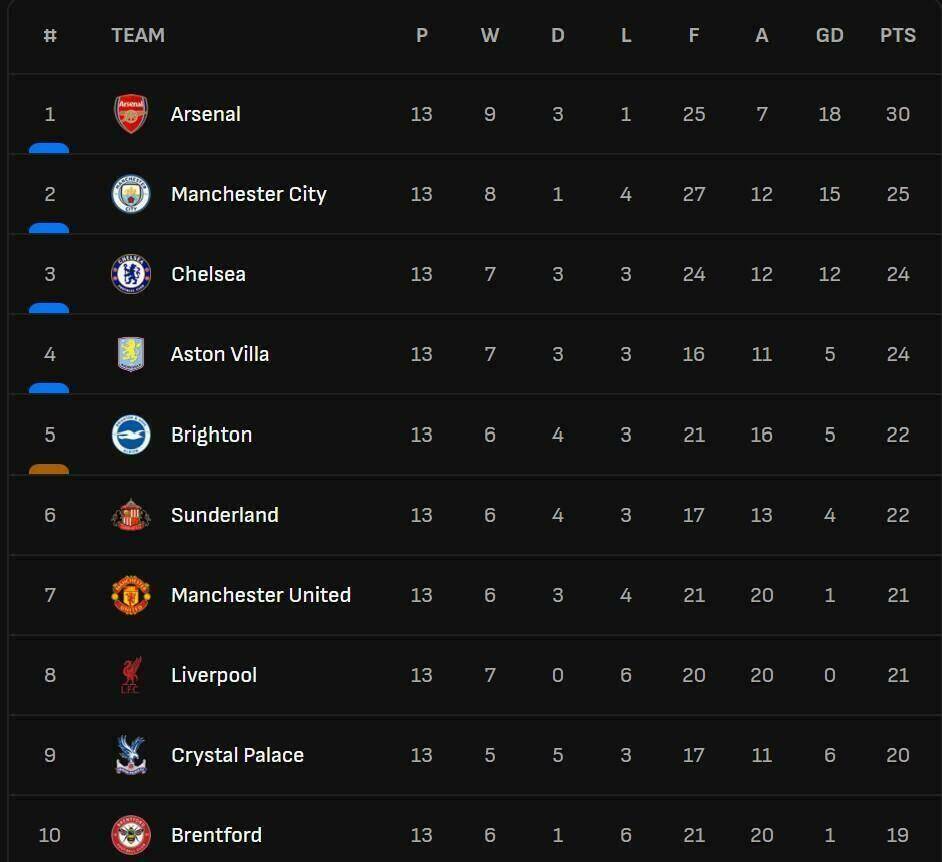Image resolution: width=942 pixels, height=862 pixels.
Task: Click the Crystal Palace team name
Action: [237, 755]
